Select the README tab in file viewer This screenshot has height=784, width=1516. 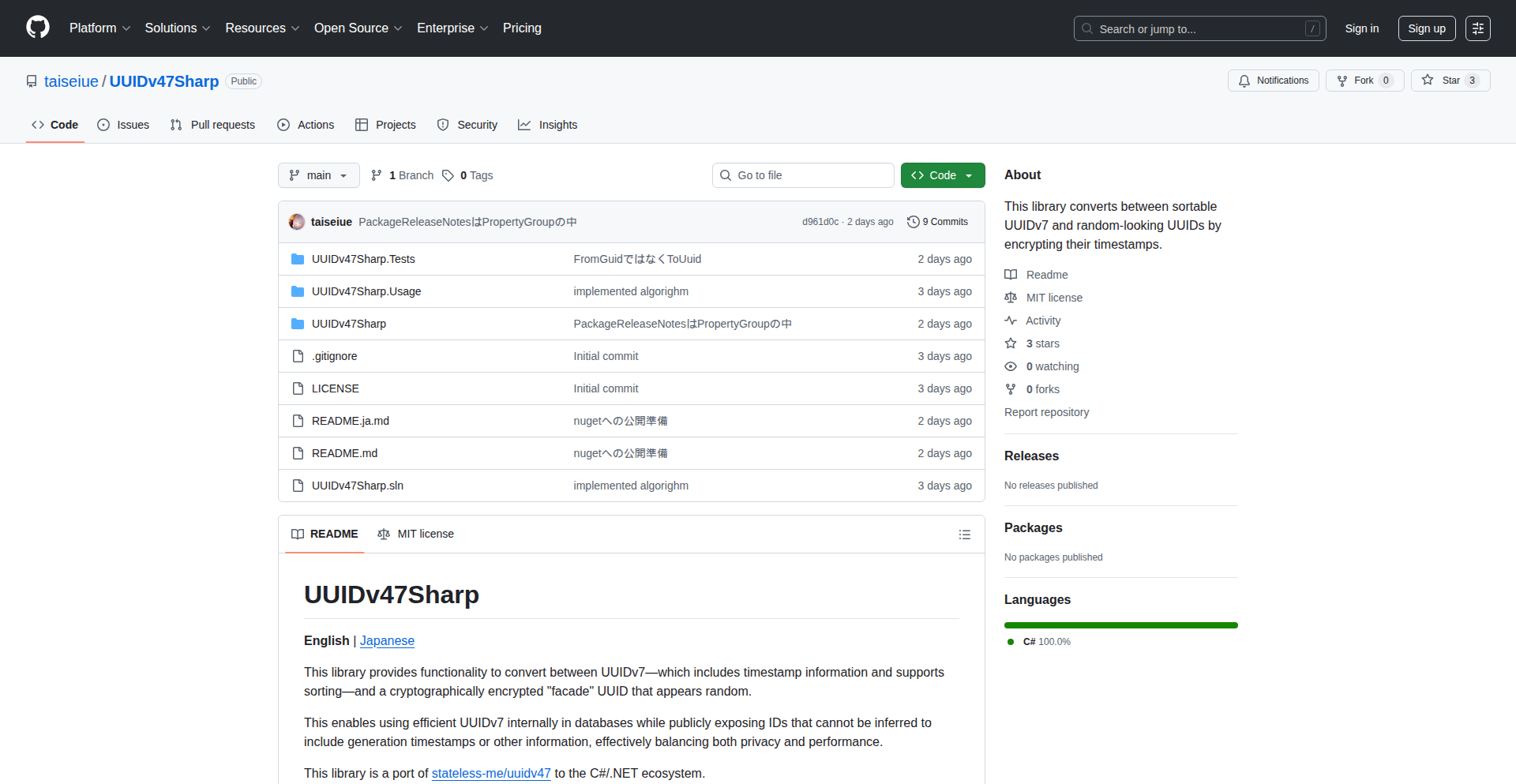coord(325,535)
